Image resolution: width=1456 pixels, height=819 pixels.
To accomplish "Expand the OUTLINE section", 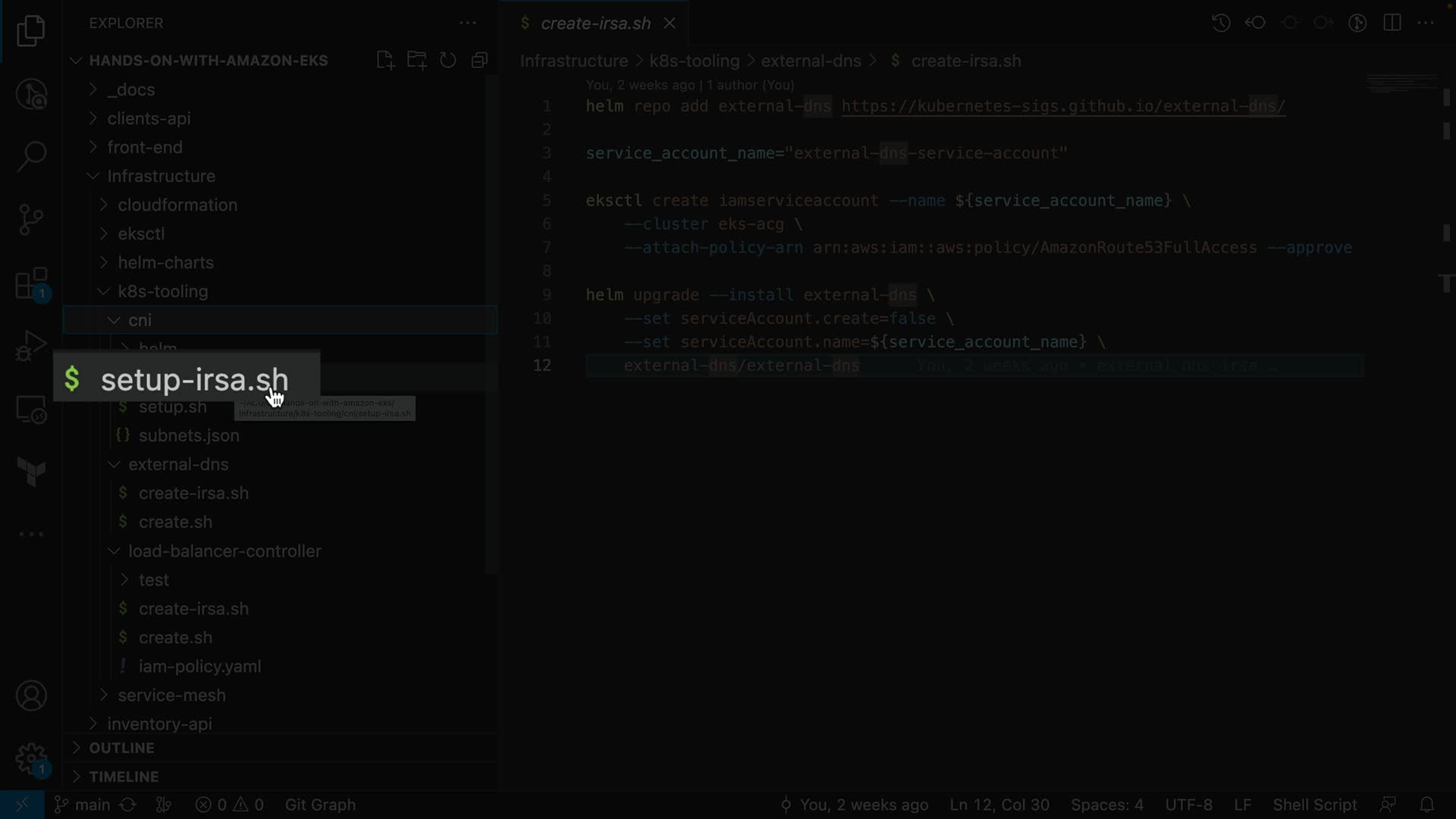I will coord(121,748).
